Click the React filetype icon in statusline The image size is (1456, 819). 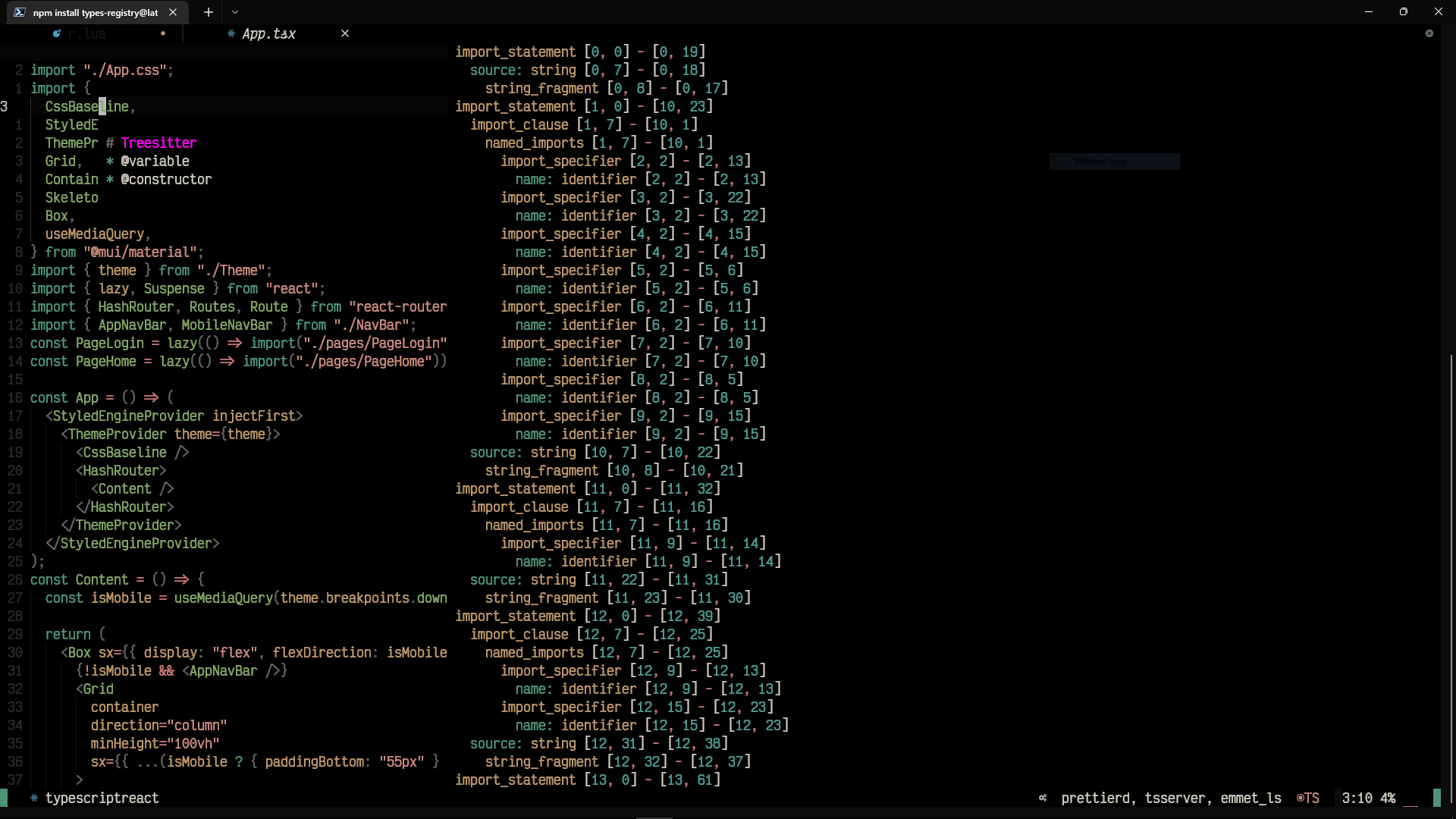coord(34,798)
